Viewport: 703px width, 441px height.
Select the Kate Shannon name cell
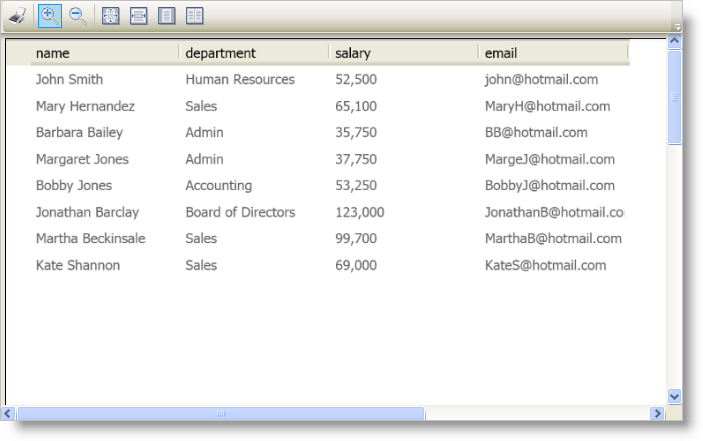tap(78, 265)
